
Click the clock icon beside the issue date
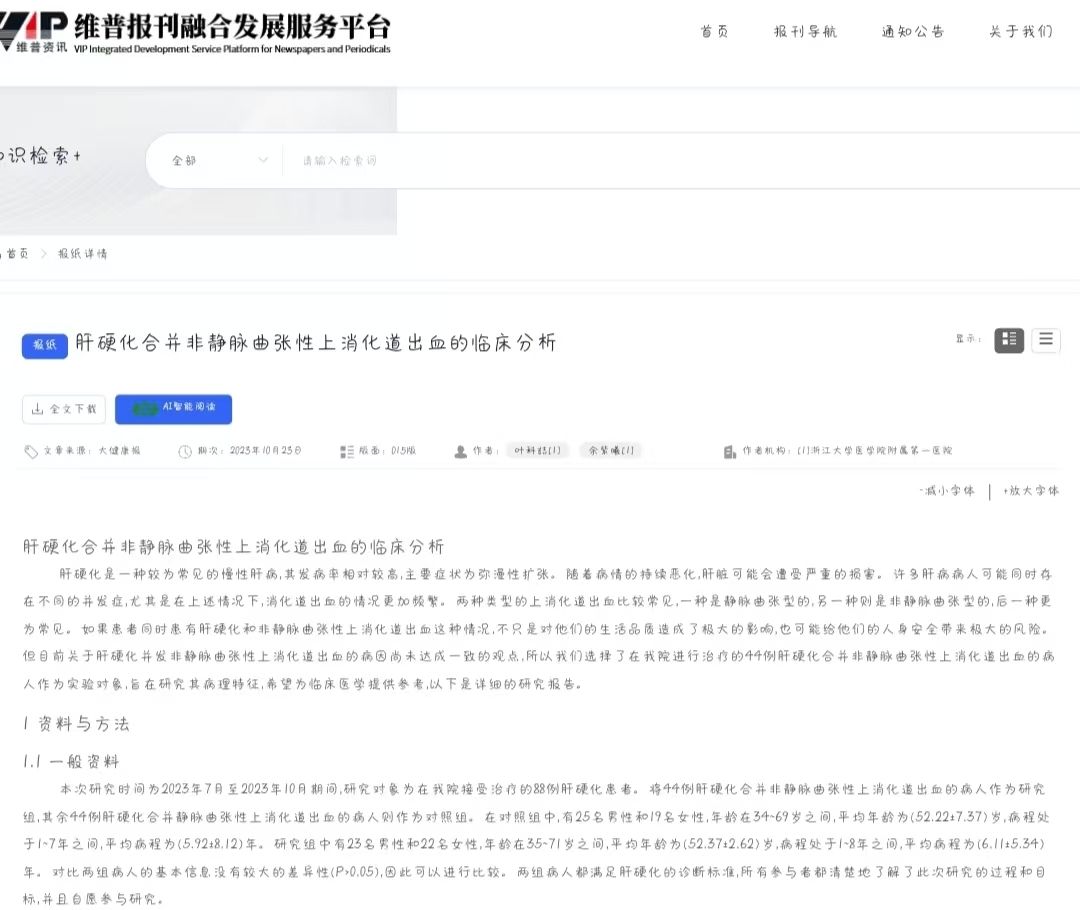tap(185, 451)
